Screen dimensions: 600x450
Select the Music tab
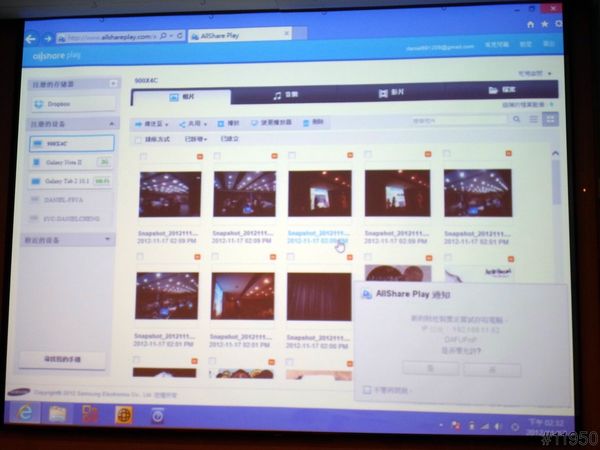285,95
